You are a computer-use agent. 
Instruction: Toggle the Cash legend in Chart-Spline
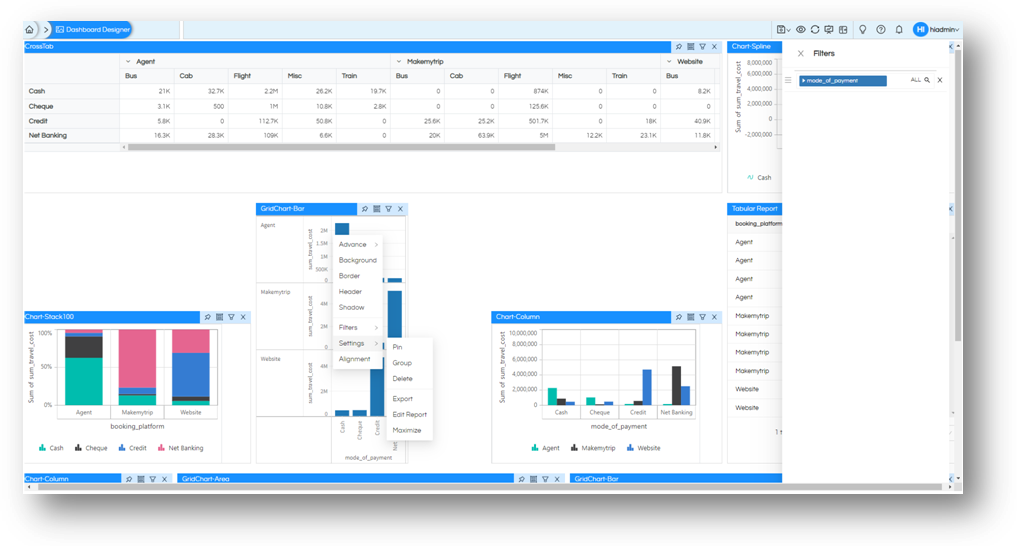[x=759, y=178]
